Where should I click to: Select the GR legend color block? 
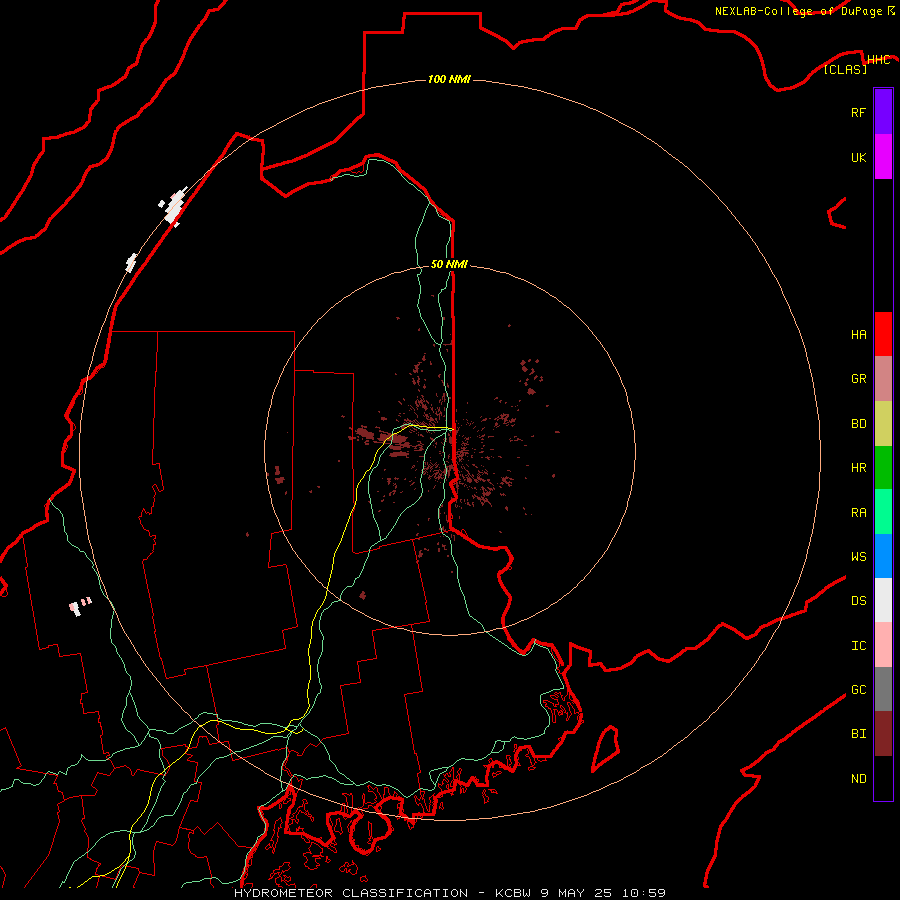pos(883,379)
